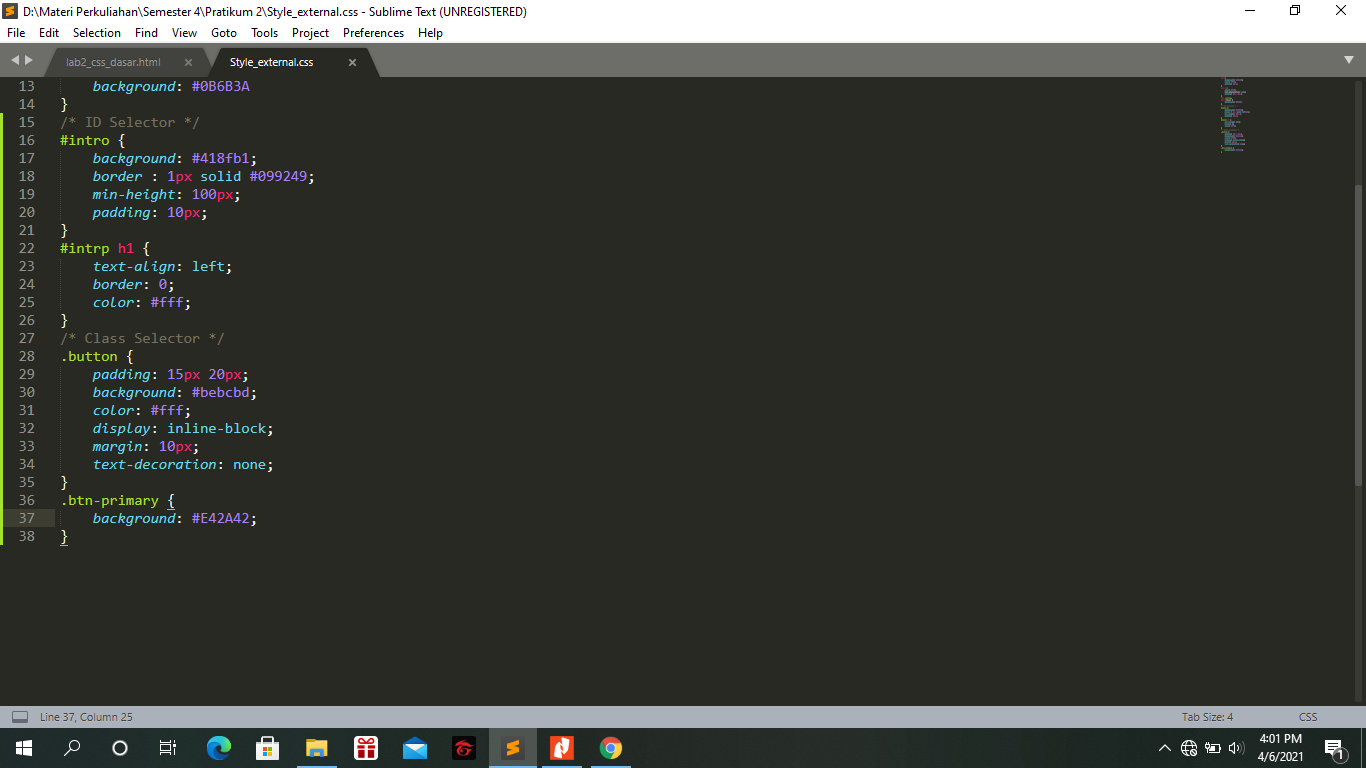Open Google Chrome from the taskbar
Image resolution: width=1366 pixels, height=768 pixels.
[611, 748]
